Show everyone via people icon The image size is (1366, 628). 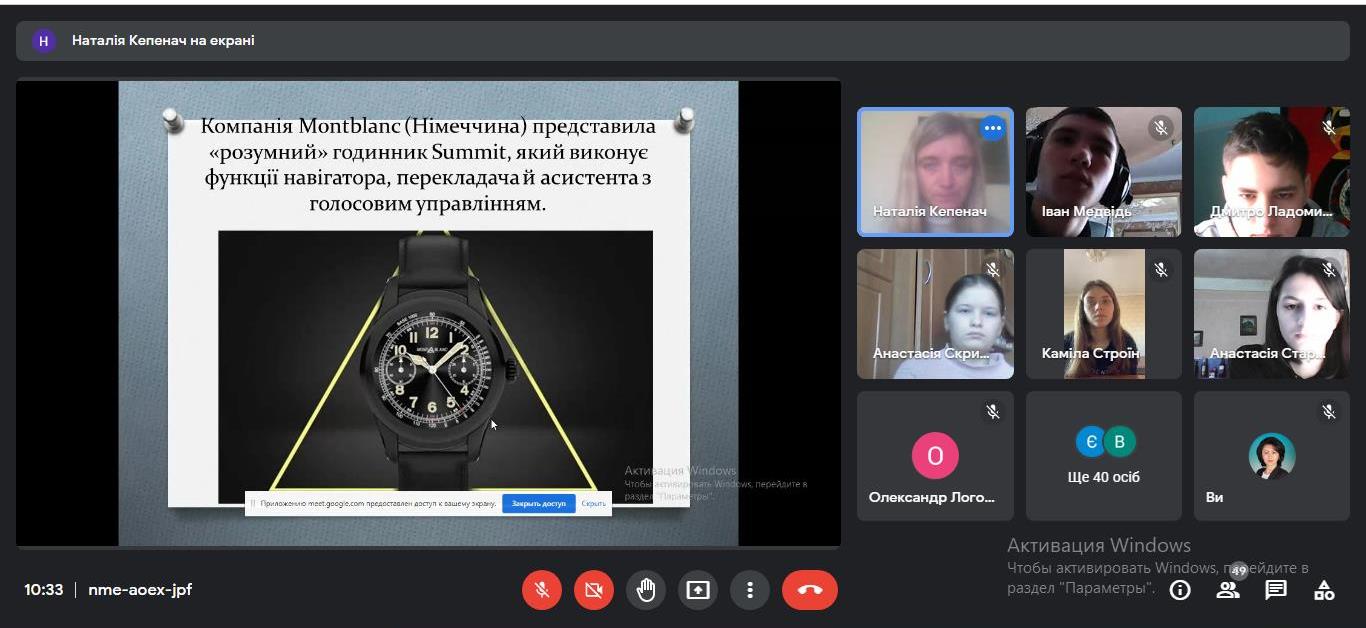coord(1228,590)
